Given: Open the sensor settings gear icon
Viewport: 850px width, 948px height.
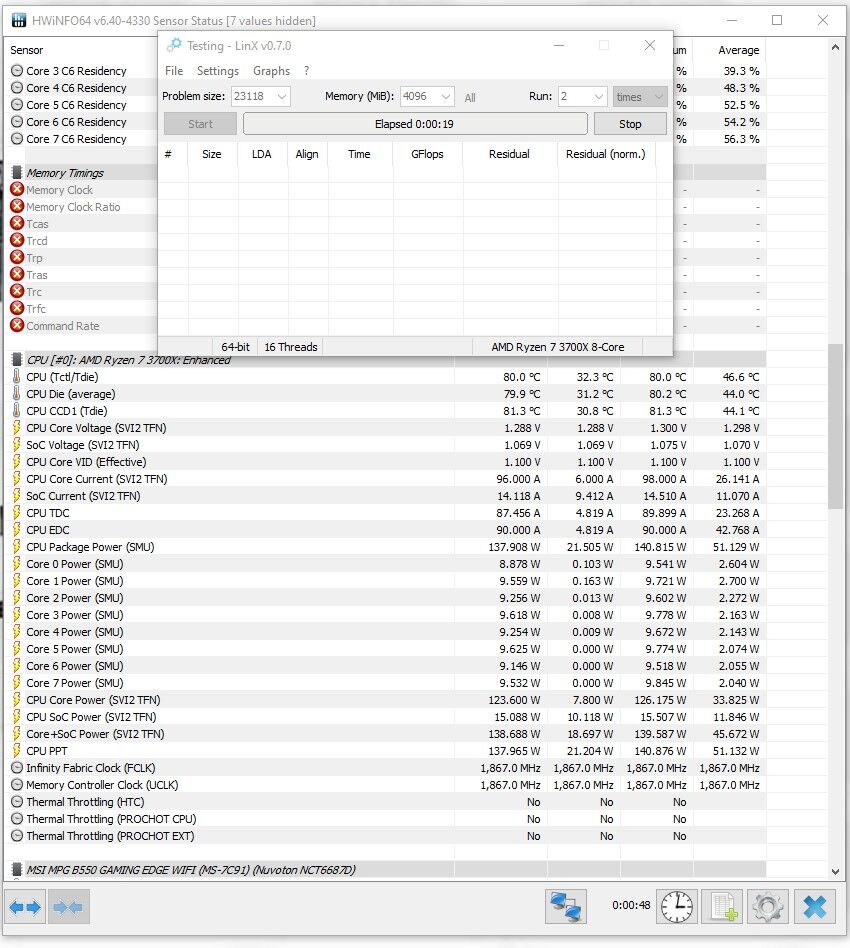Looking at the screenshot, I should coord(768,906).
